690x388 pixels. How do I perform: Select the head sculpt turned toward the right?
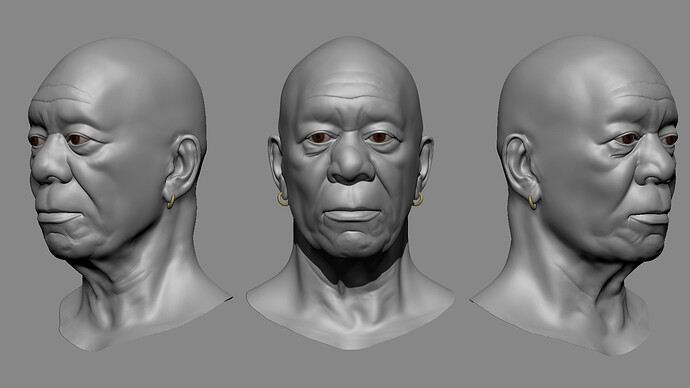click(x=574, y=195)
